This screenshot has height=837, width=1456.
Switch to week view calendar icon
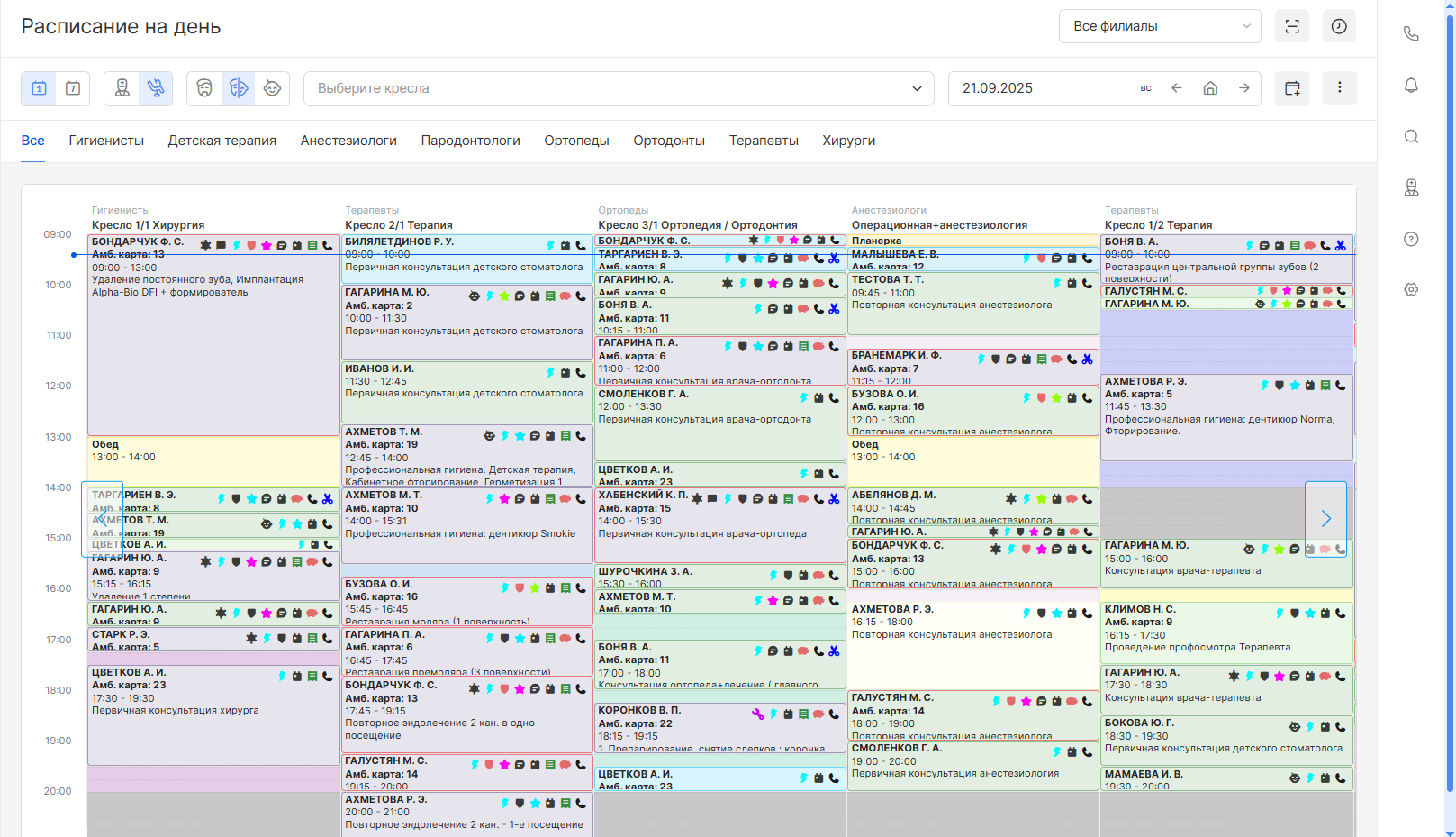point(73,88)
